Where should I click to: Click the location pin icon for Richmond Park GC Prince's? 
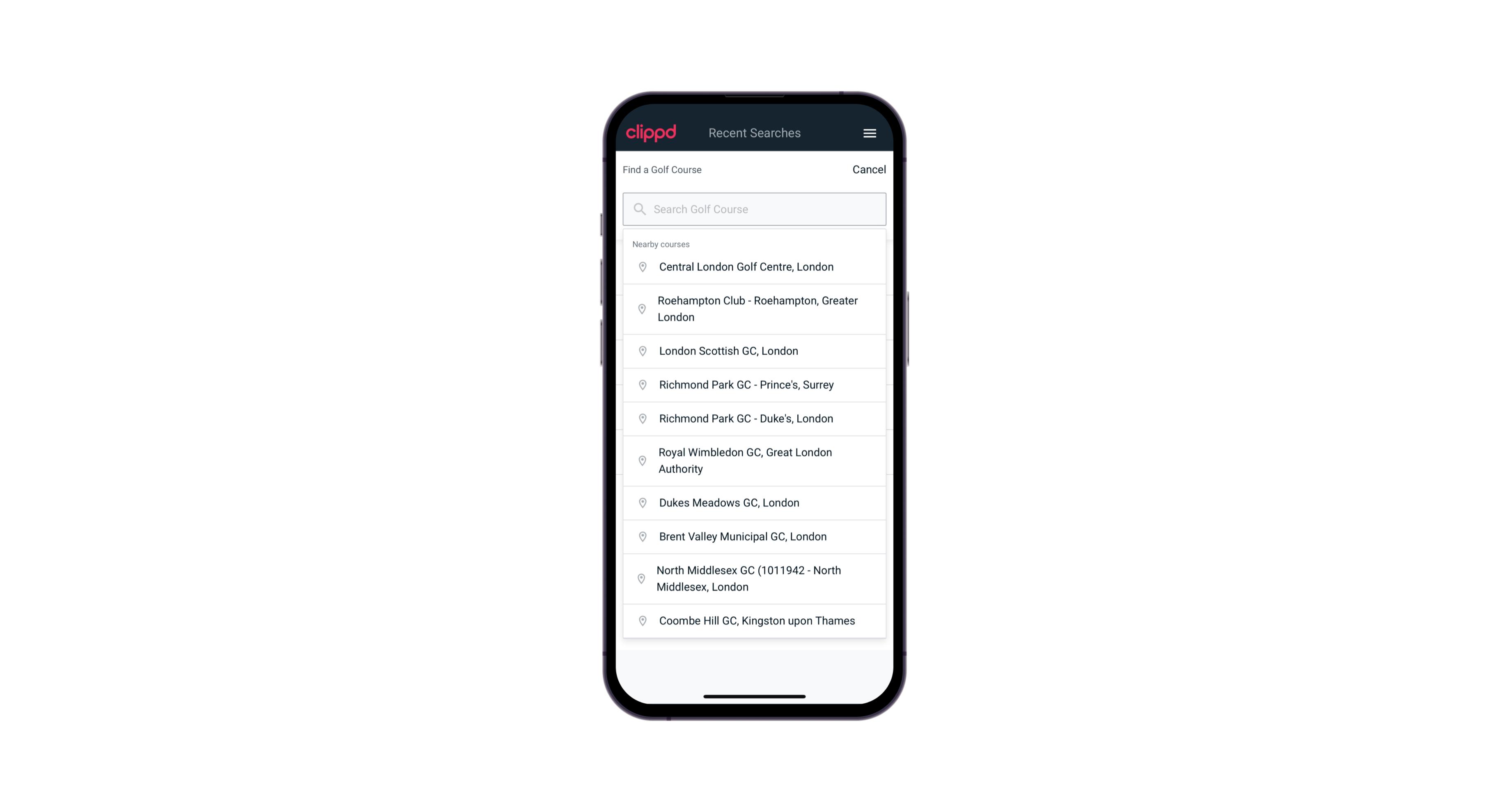point(642,384)
